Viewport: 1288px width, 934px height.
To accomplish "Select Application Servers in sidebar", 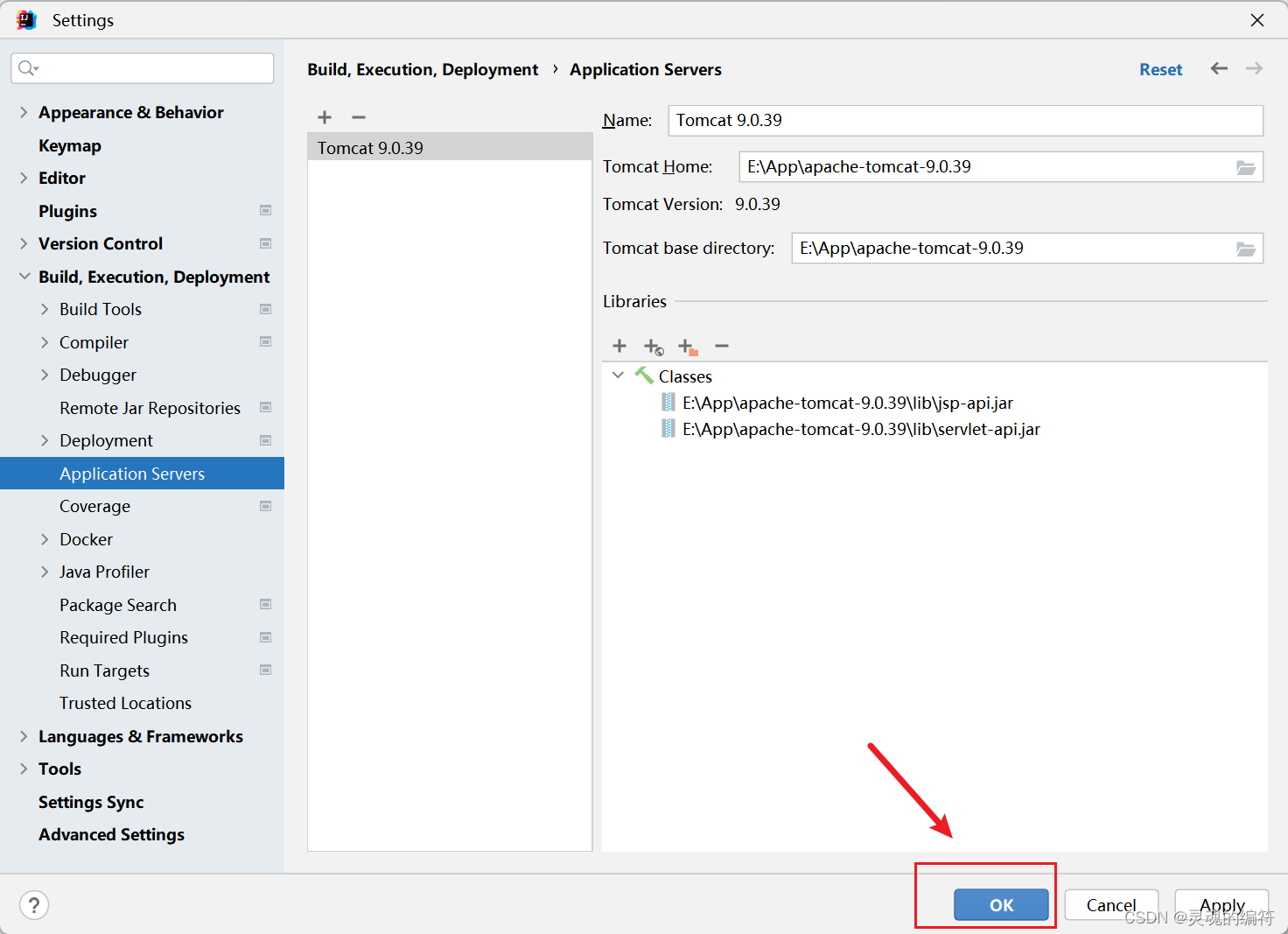I will point(142,474).
